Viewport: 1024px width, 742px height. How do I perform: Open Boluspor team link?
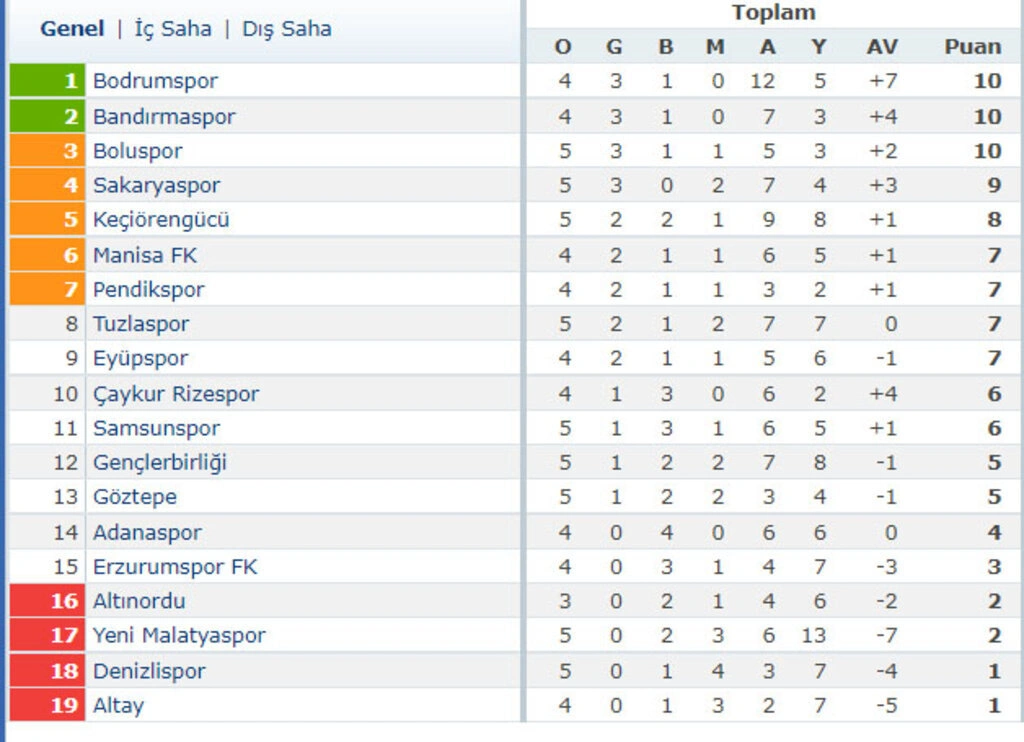pyautogui.click(x=138, y=151)
